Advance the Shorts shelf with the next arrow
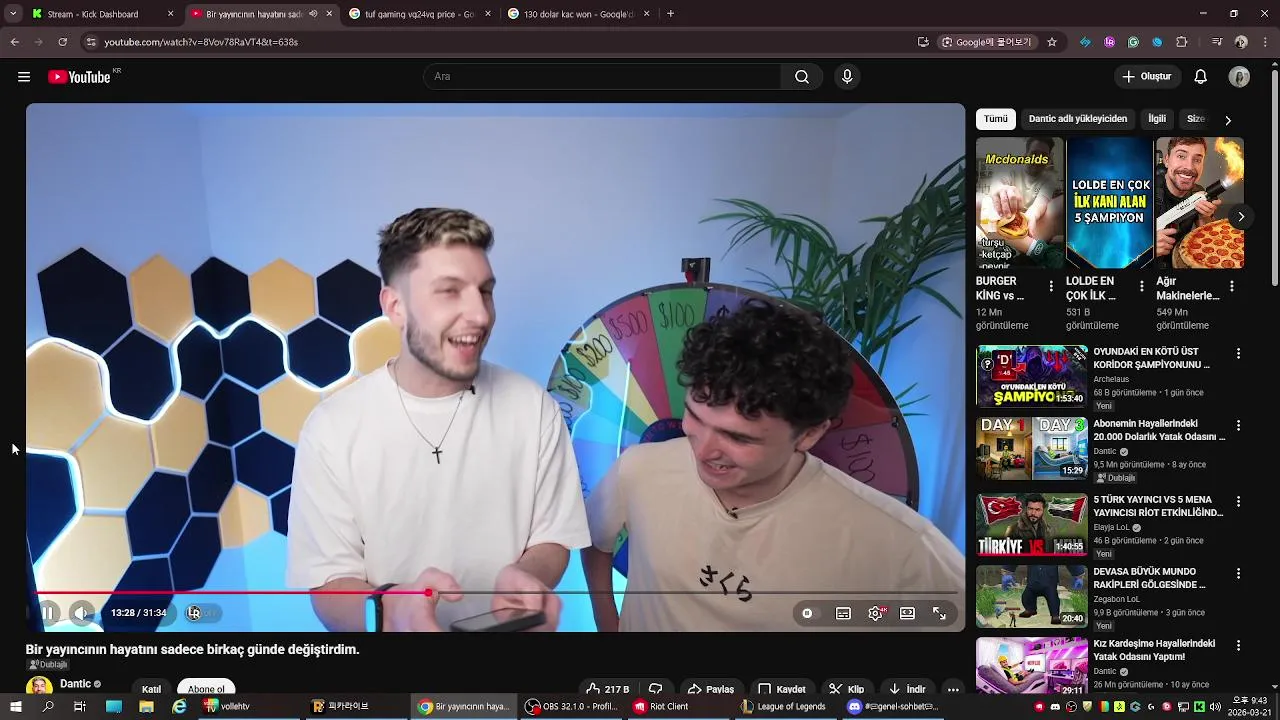The height and width of the screenshot is (720, 1280). pyautogui.click(x=1241, y=217)
